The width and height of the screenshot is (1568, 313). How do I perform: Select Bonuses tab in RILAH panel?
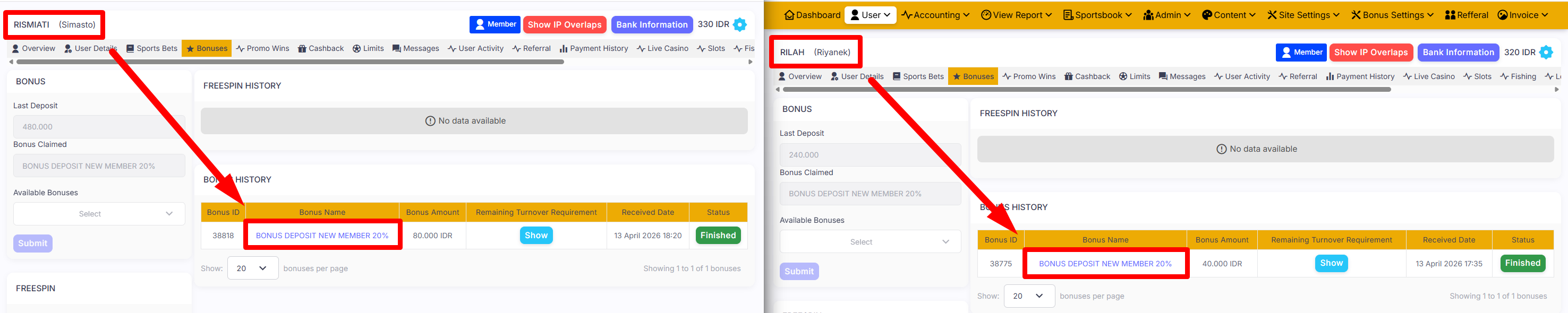973,76
